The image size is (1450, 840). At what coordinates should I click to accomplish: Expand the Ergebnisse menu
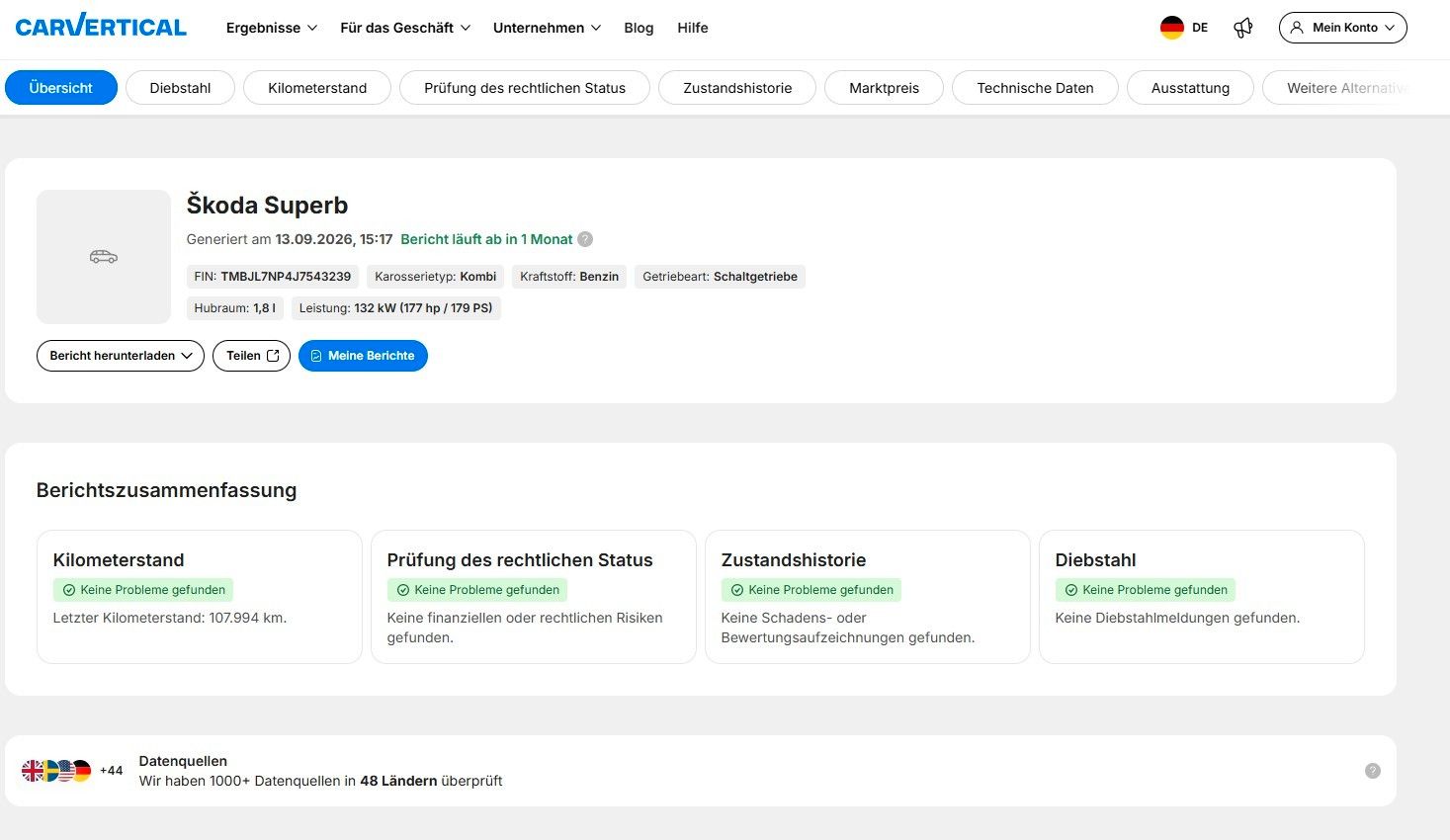(x=272, y=28)
